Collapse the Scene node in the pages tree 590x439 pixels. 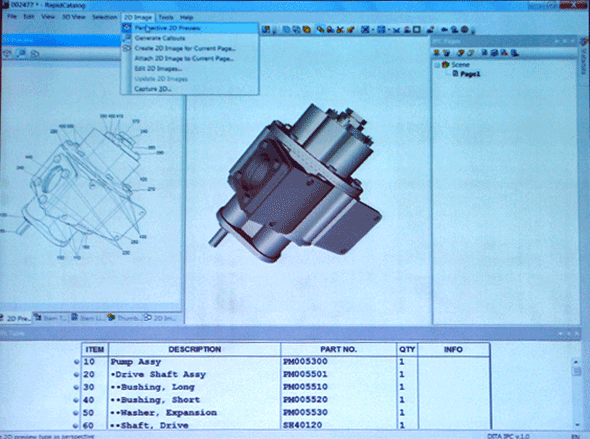[x=437, y=65]
